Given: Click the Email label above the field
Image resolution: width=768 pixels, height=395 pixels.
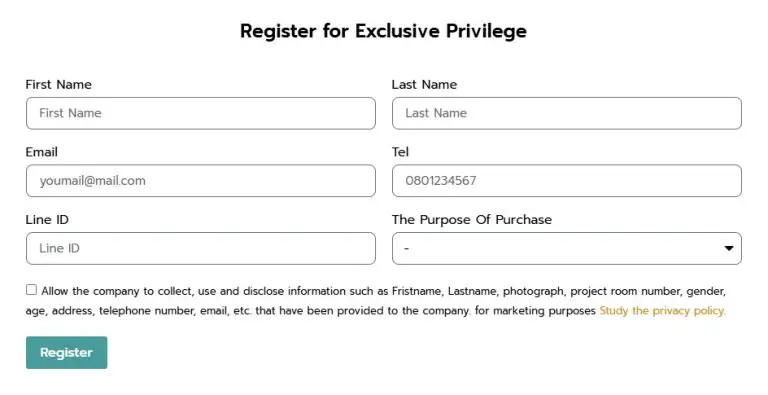Looking at the screenshot, I should (42, 152).
